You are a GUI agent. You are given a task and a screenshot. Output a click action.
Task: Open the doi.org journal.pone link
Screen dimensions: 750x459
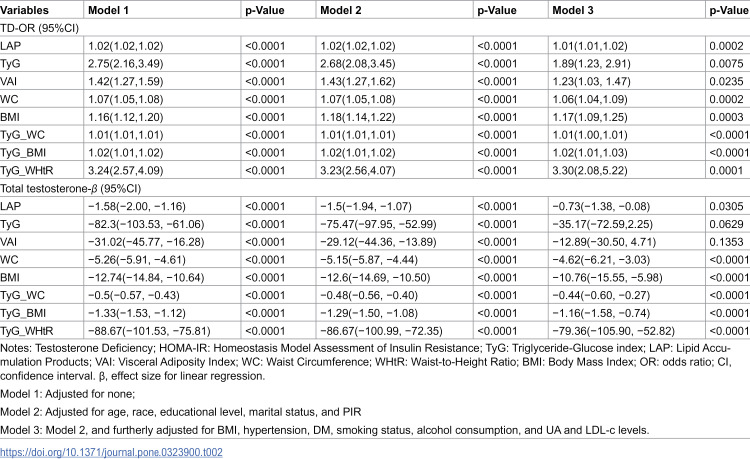click(111, 452)
